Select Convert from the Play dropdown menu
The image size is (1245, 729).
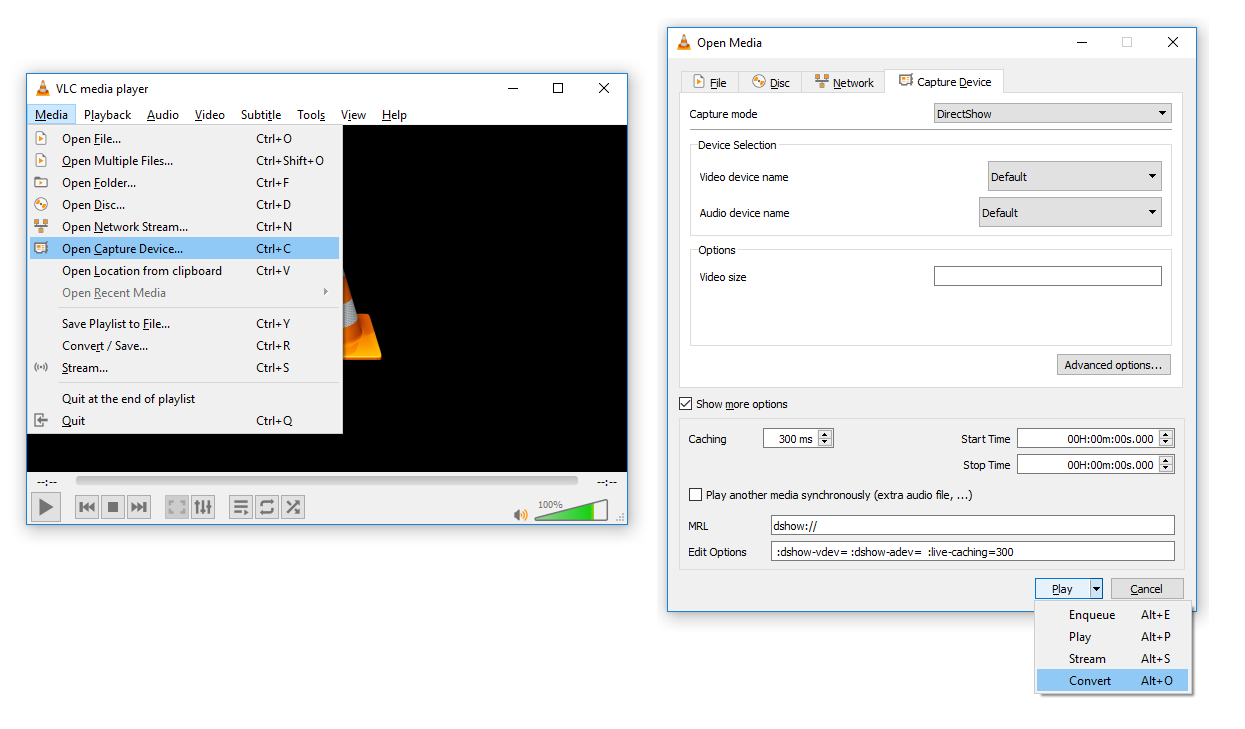(x=1090, y=681)
